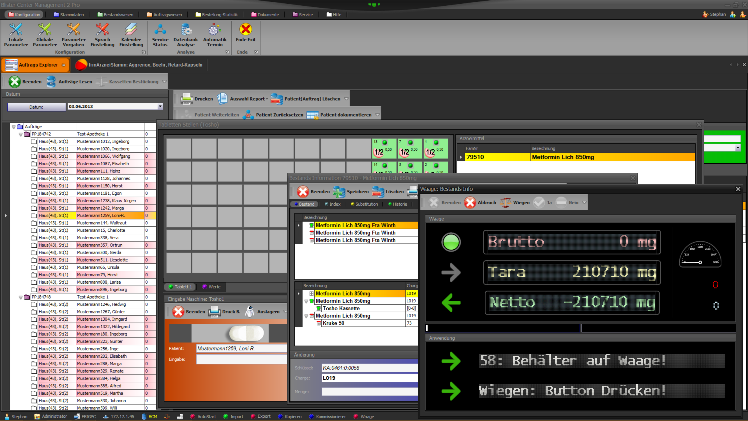
Task: Click the tablet image thumbnail
Action: point(246,333)
